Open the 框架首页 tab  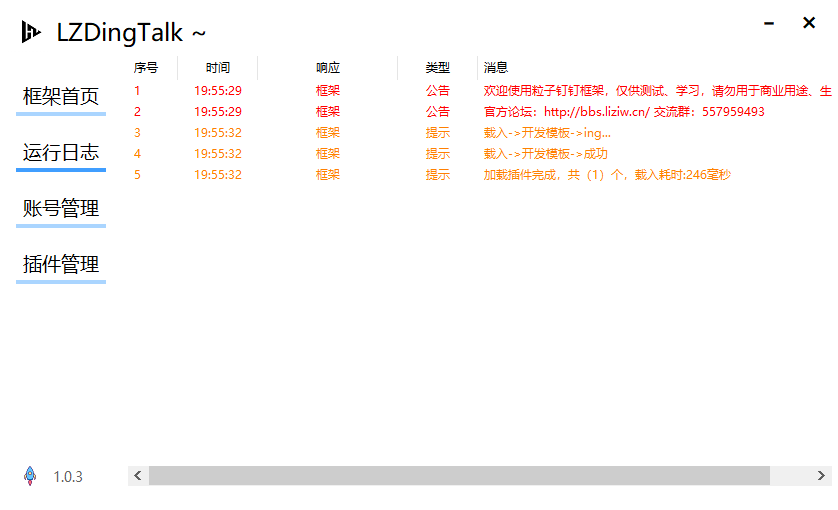point(61,97)
